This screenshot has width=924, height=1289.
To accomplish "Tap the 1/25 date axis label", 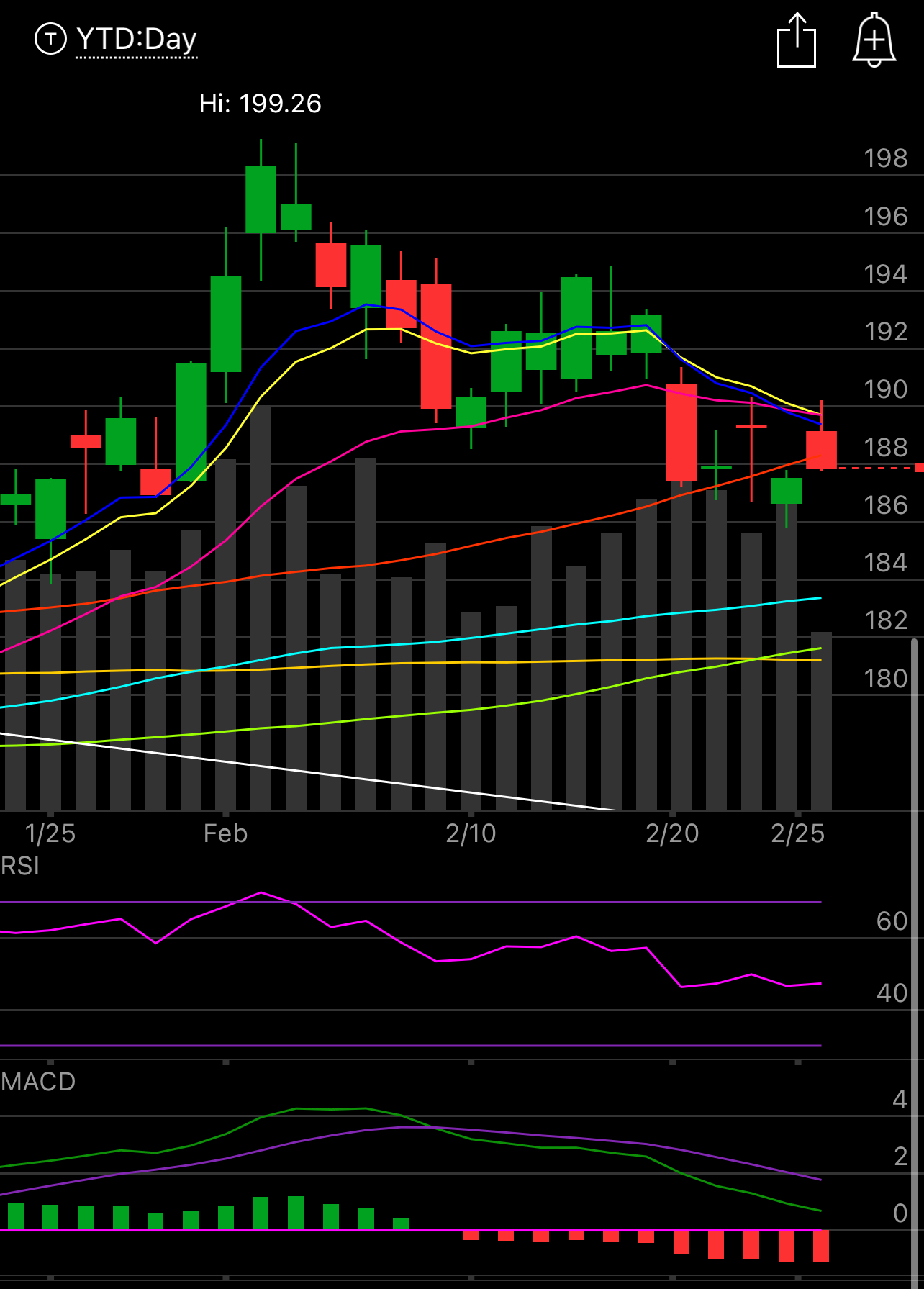I will [x=50, y=833].
